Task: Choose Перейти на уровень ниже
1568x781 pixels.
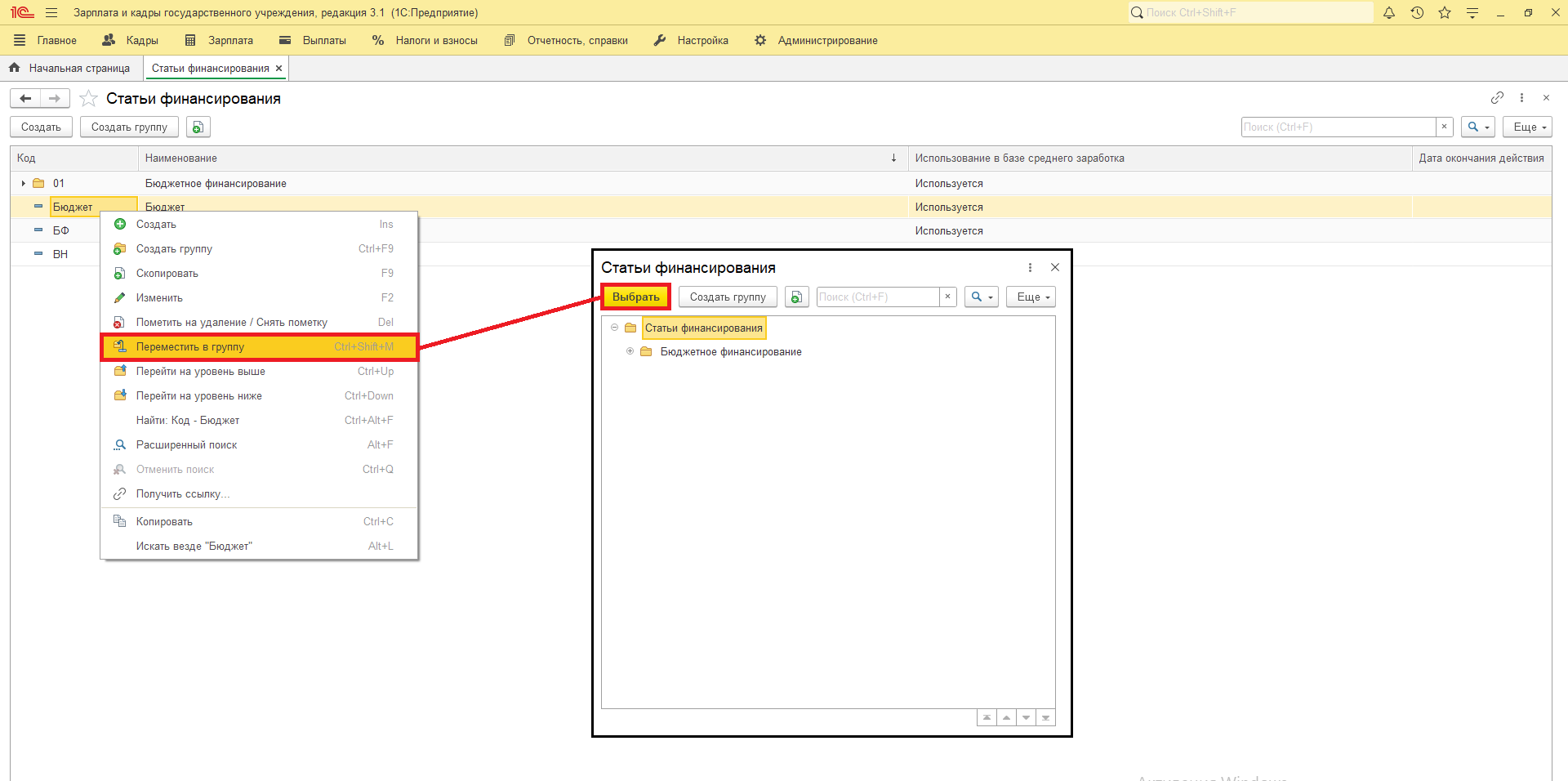Action: 260,395
